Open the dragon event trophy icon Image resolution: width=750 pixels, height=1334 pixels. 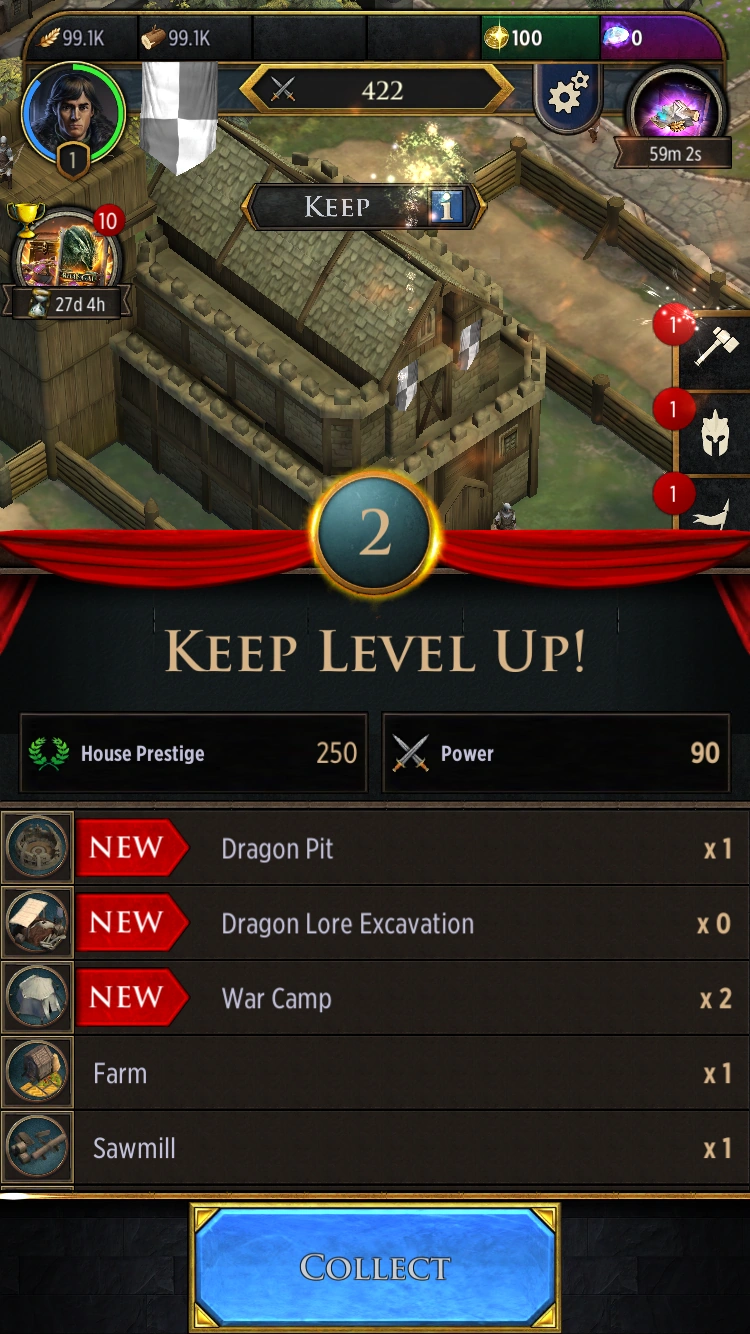[67, 258]
